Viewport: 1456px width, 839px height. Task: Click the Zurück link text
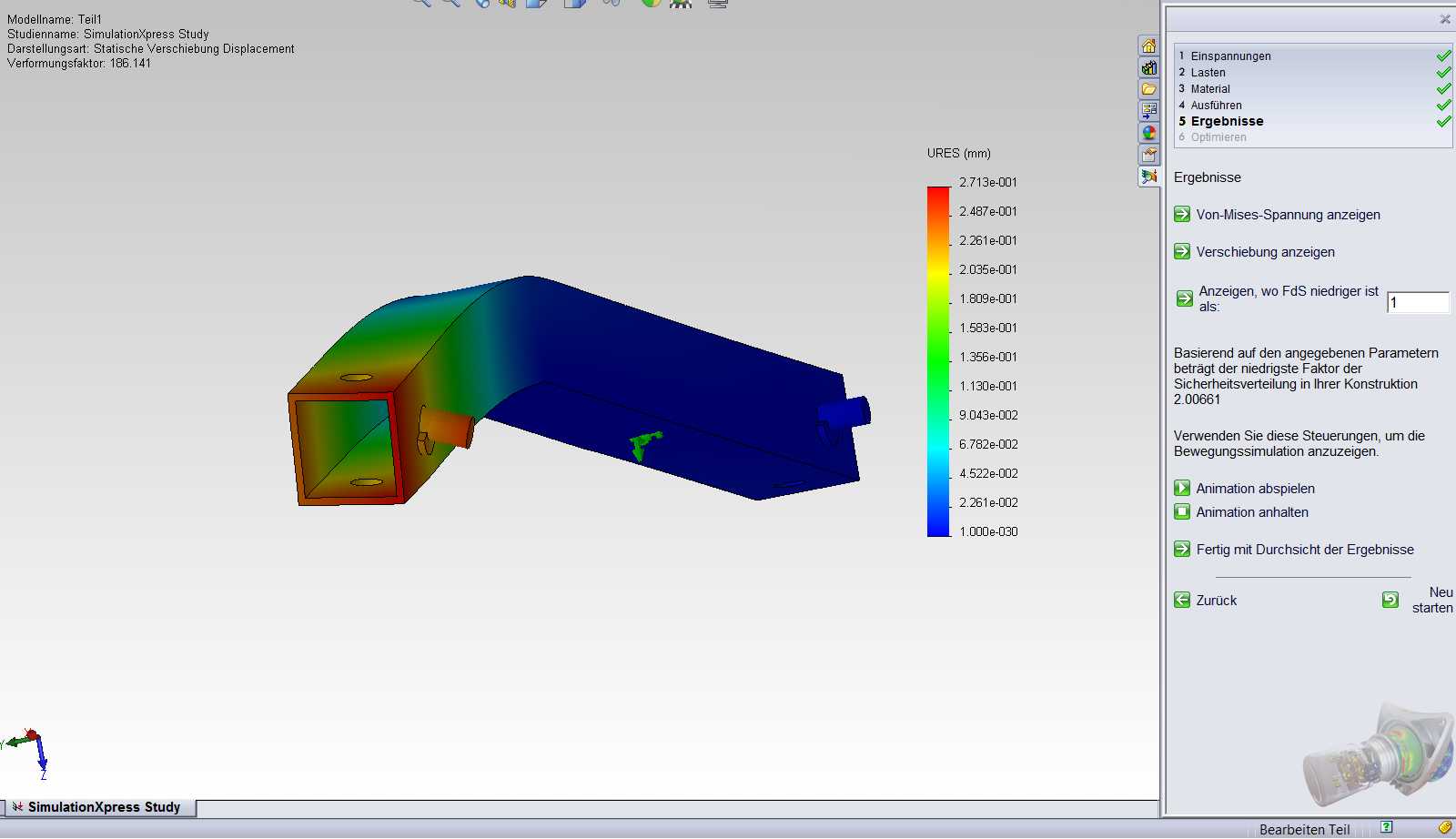point(1216,601)
